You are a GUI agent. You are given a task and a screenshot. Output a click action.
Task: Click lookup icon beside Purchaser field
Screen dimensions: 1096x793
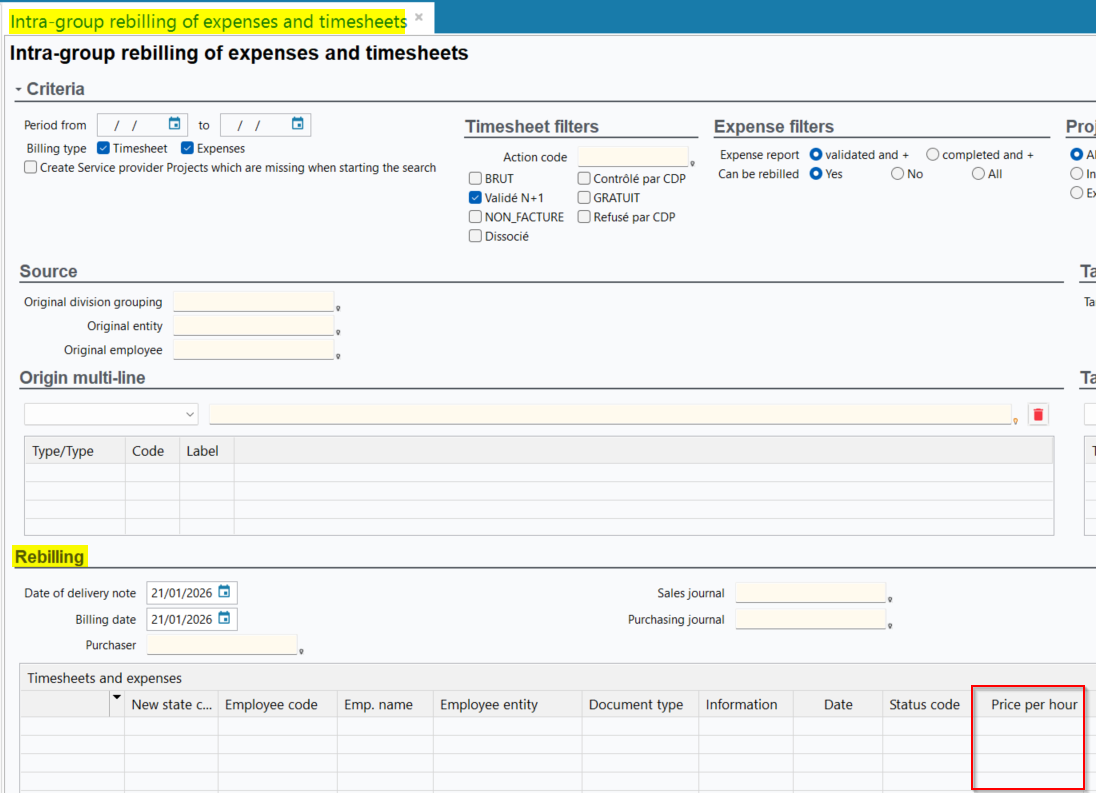tap(301, 651)
